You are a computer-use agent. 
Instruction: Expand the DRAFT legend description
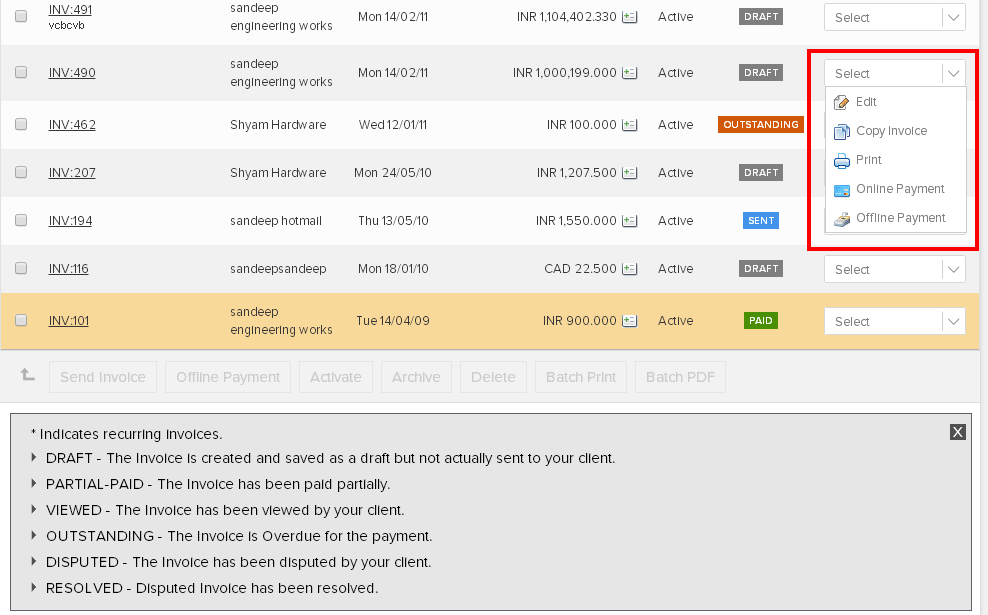[x=34, y=457]
